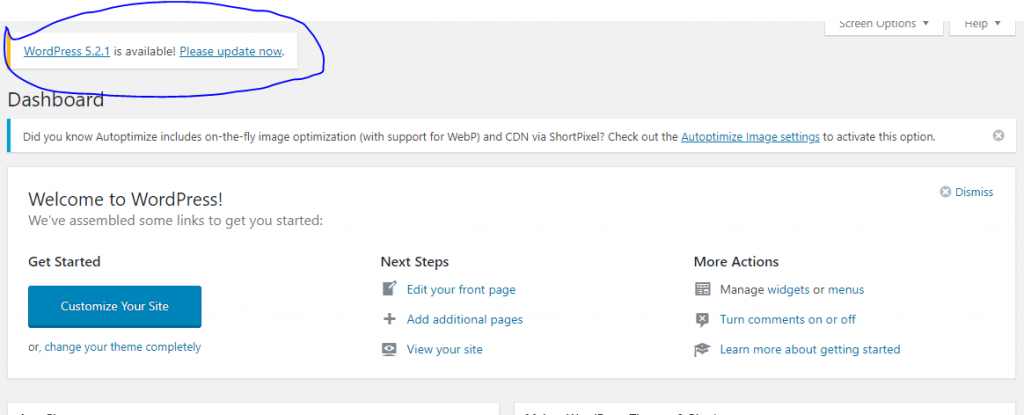Dismiss the Autoptimize notice with X icon
Viewport: 1024px width, 415px height.
tap(998, 136)
